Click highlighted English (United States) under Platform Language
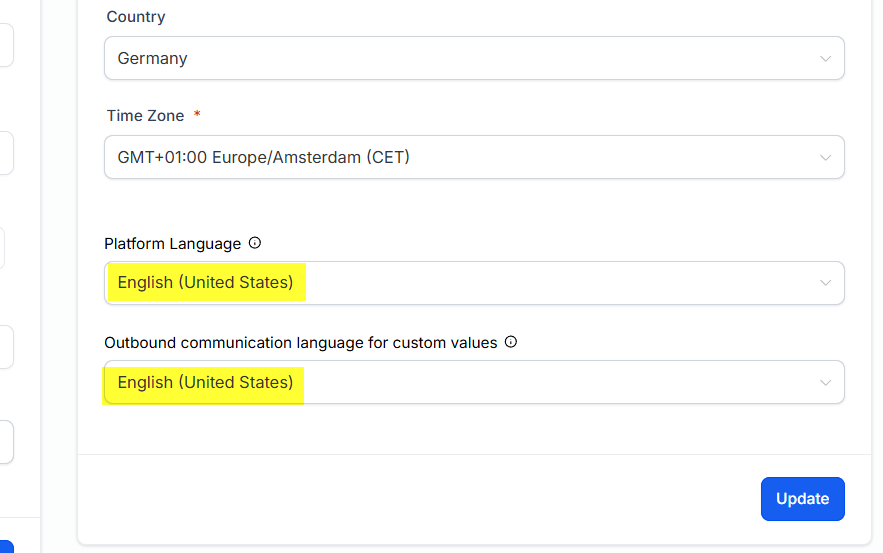Screen dimensions: 883x553 coord(205,283)
